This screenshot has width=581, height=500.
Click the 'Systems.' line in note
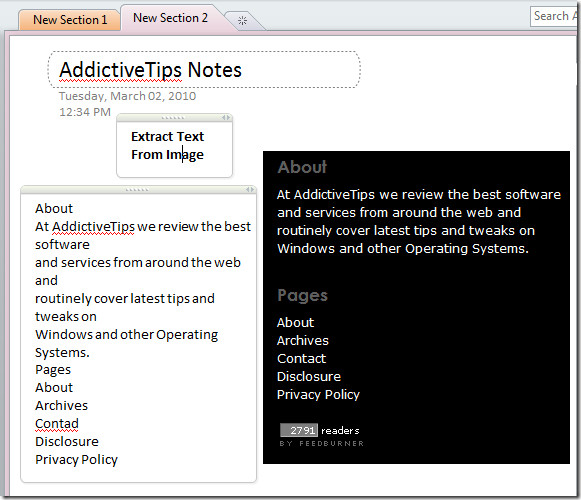(x=62, y=352)
